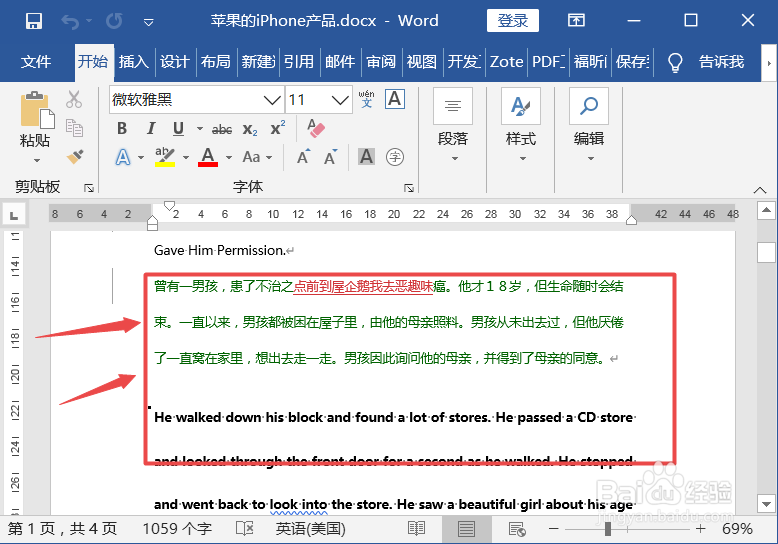Switch to the 审阅 tab

381,62
